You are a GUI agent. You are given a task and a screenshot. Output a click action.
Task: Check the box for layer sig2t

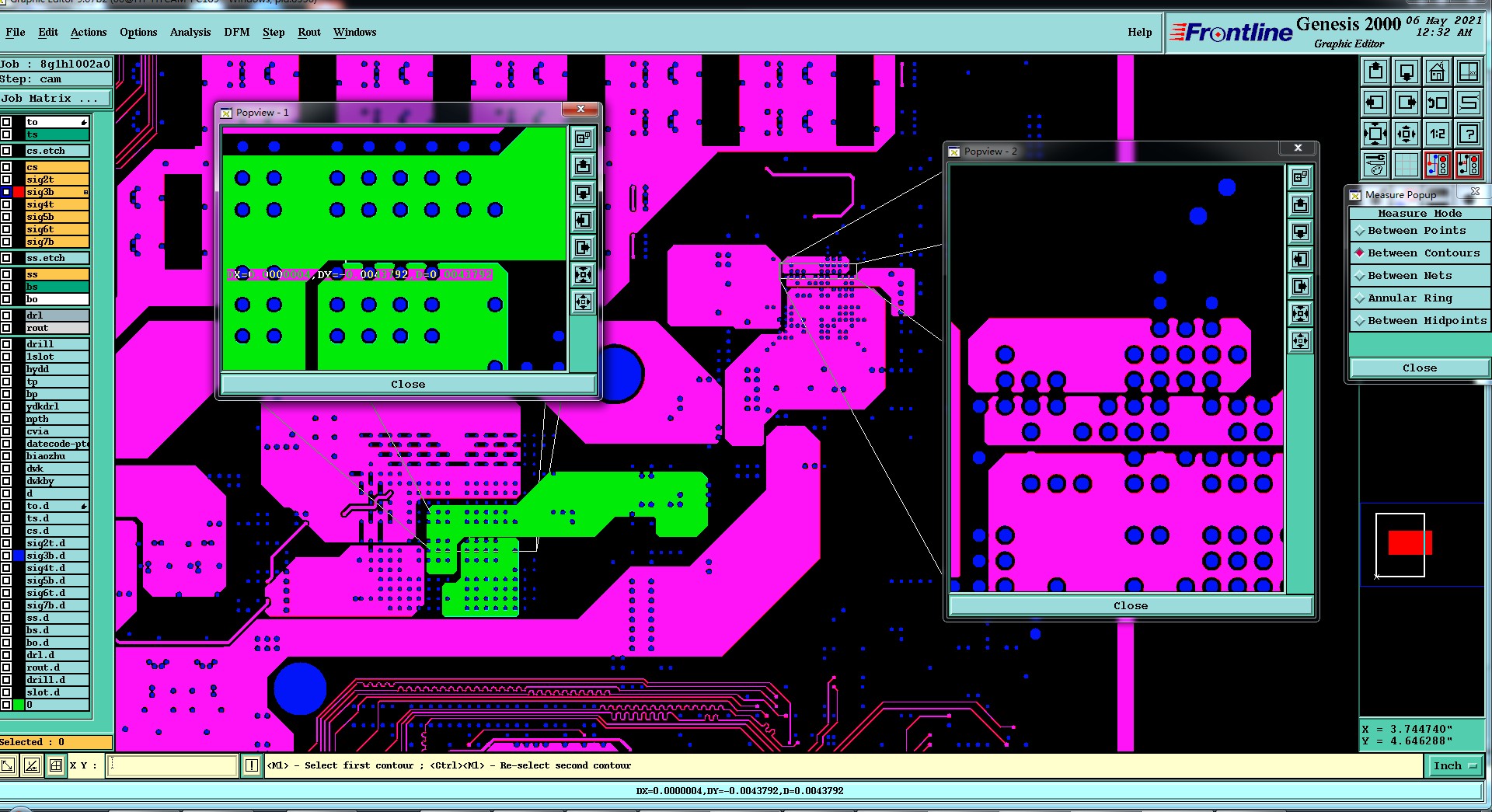[6, 179]
